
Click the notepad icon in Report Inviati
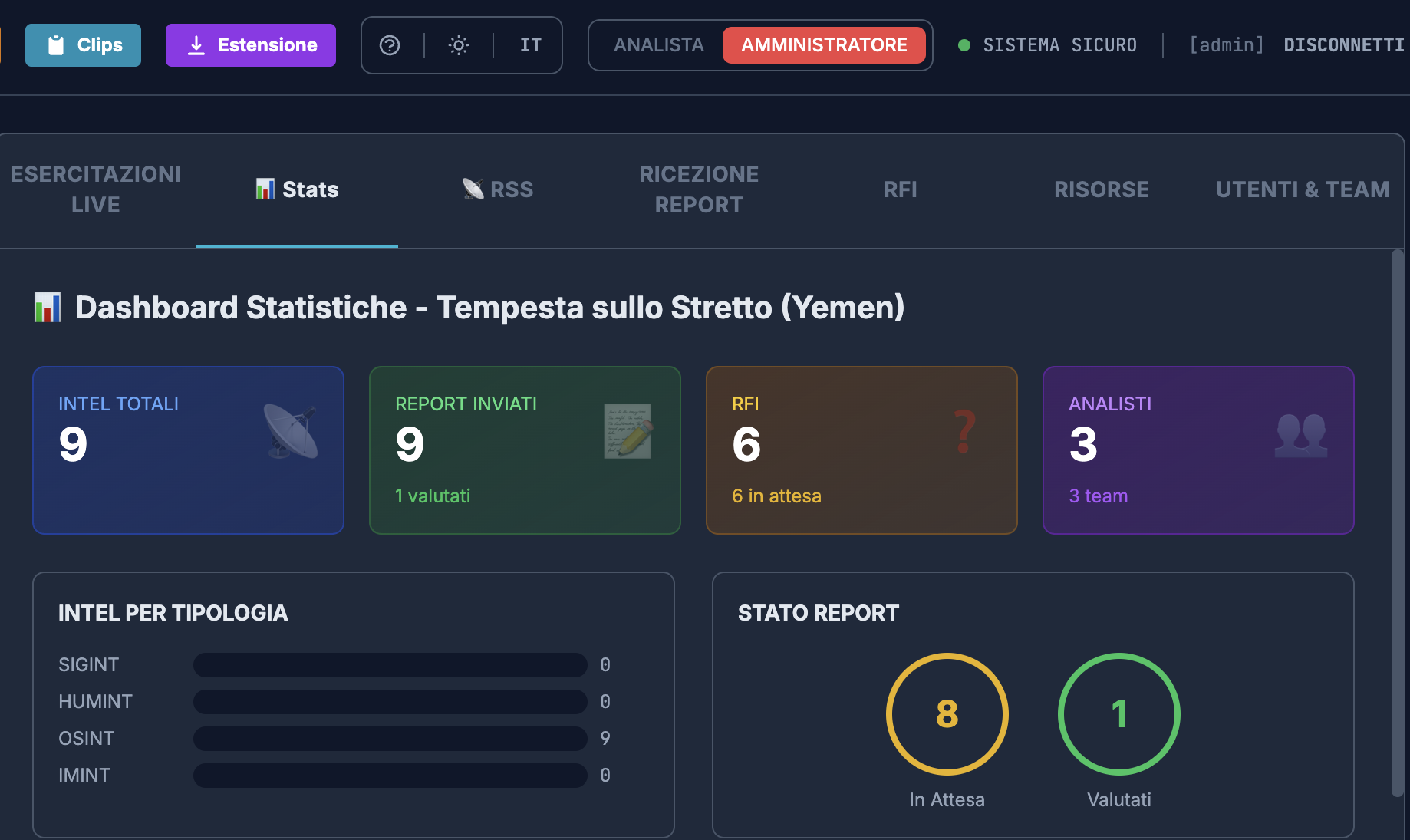(x=628, y=431)
